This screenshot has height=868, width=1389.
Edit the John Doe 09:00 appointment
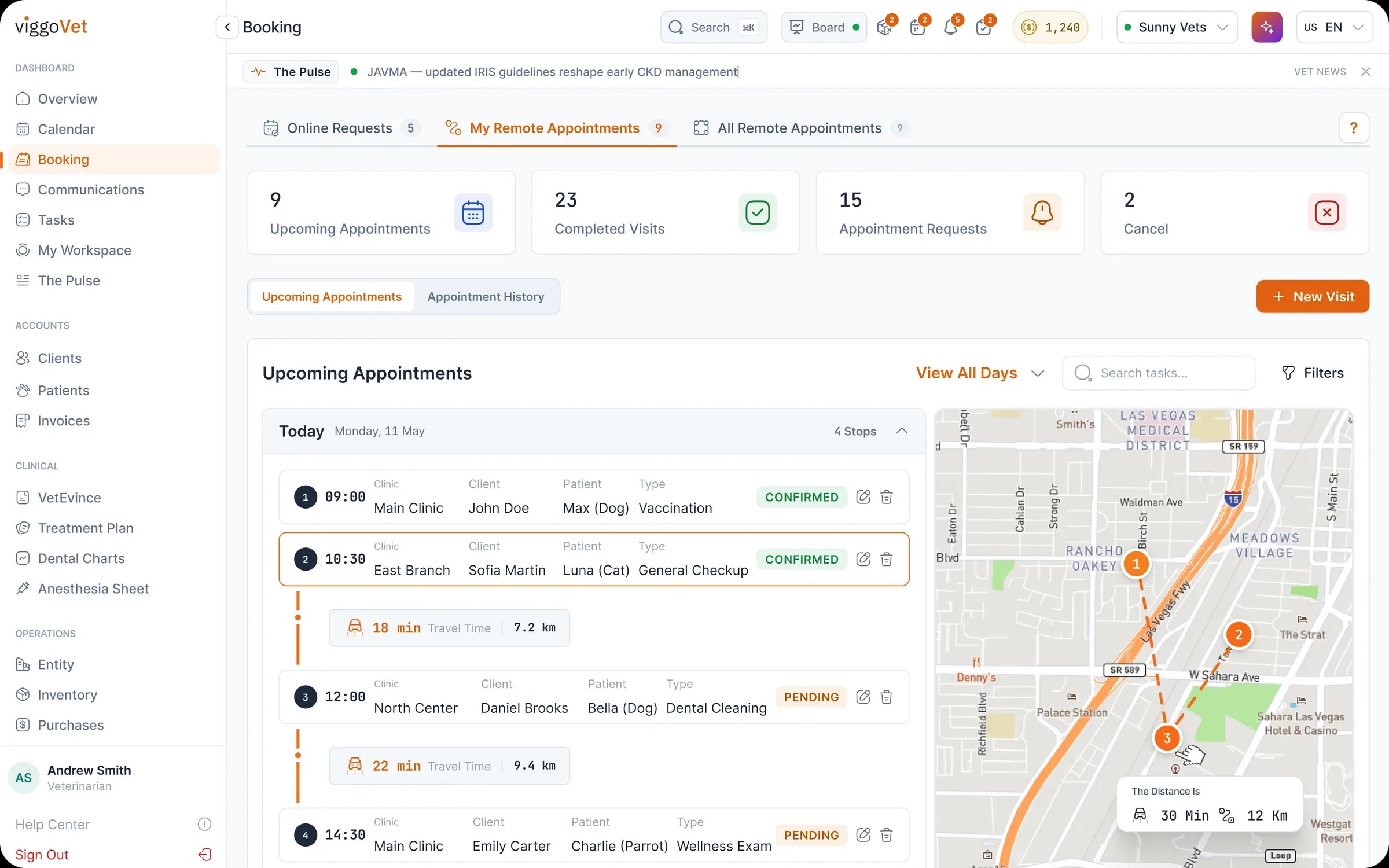[x=863, y=497]
